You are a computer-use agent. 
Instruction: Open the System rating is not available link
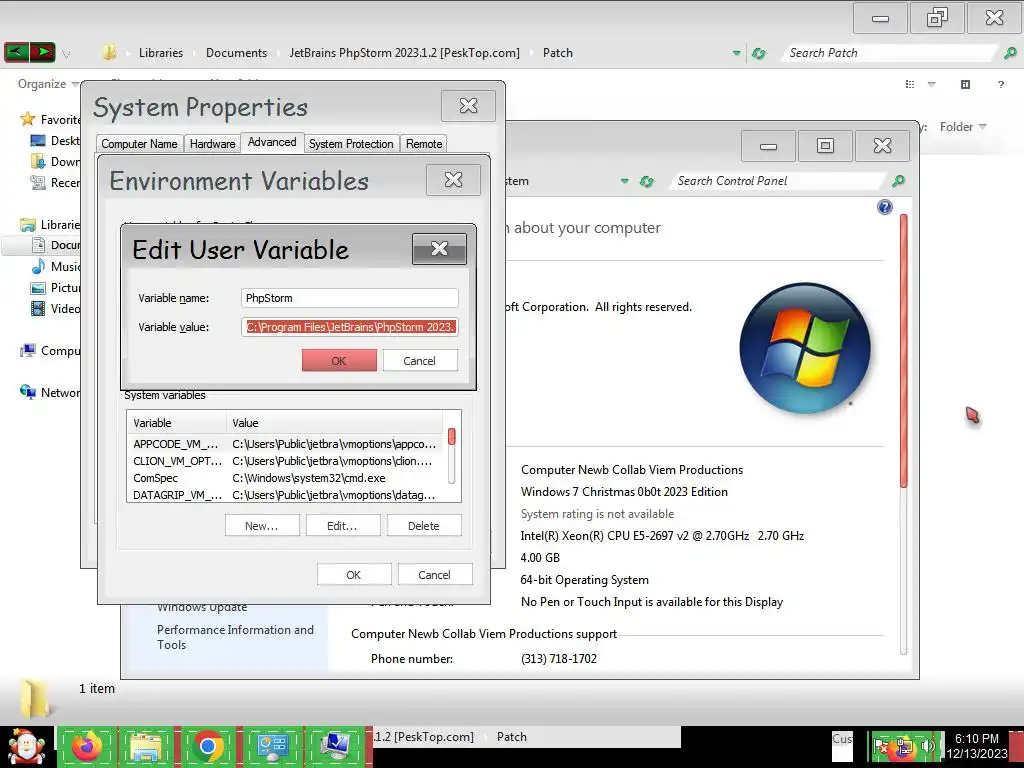598,514
